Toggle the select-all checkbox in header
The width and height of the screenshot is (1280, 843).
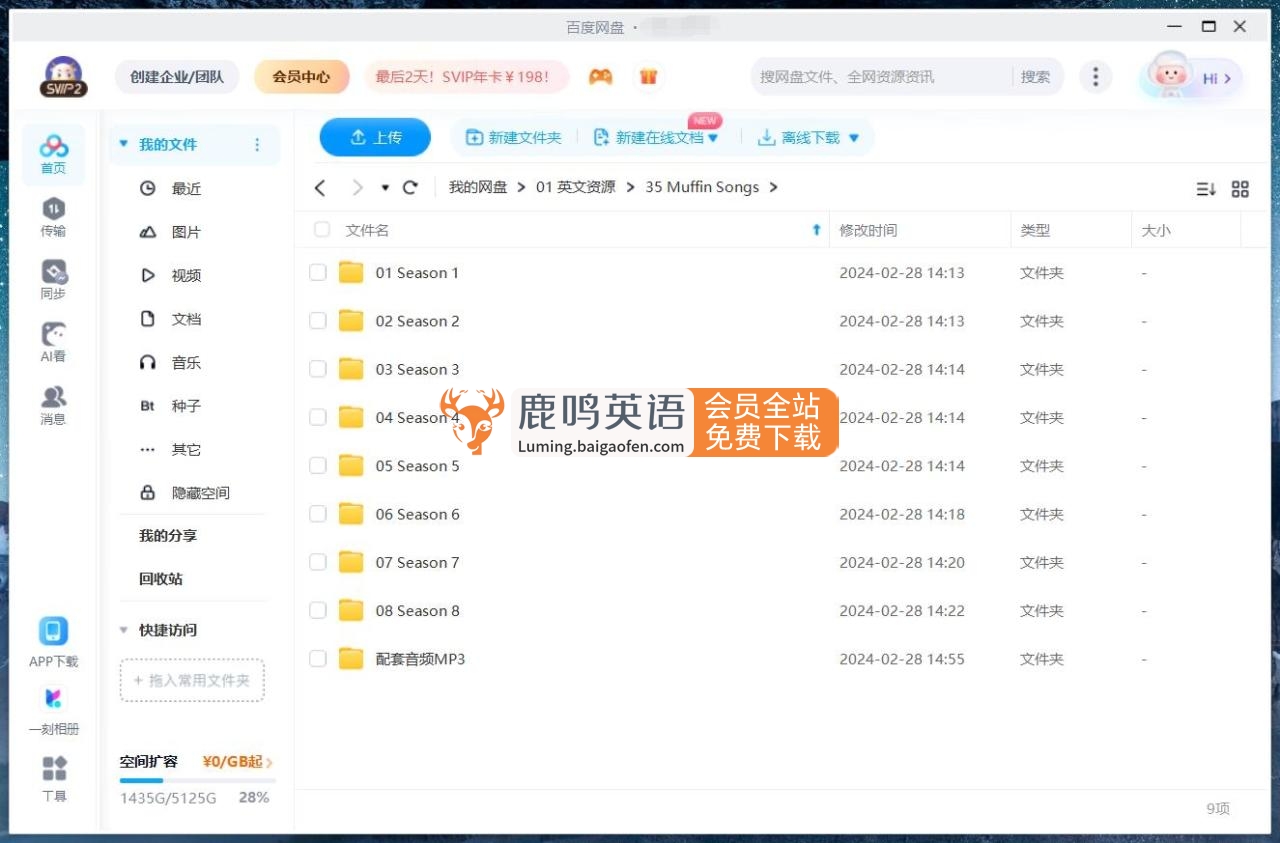[x=322, y=230]
